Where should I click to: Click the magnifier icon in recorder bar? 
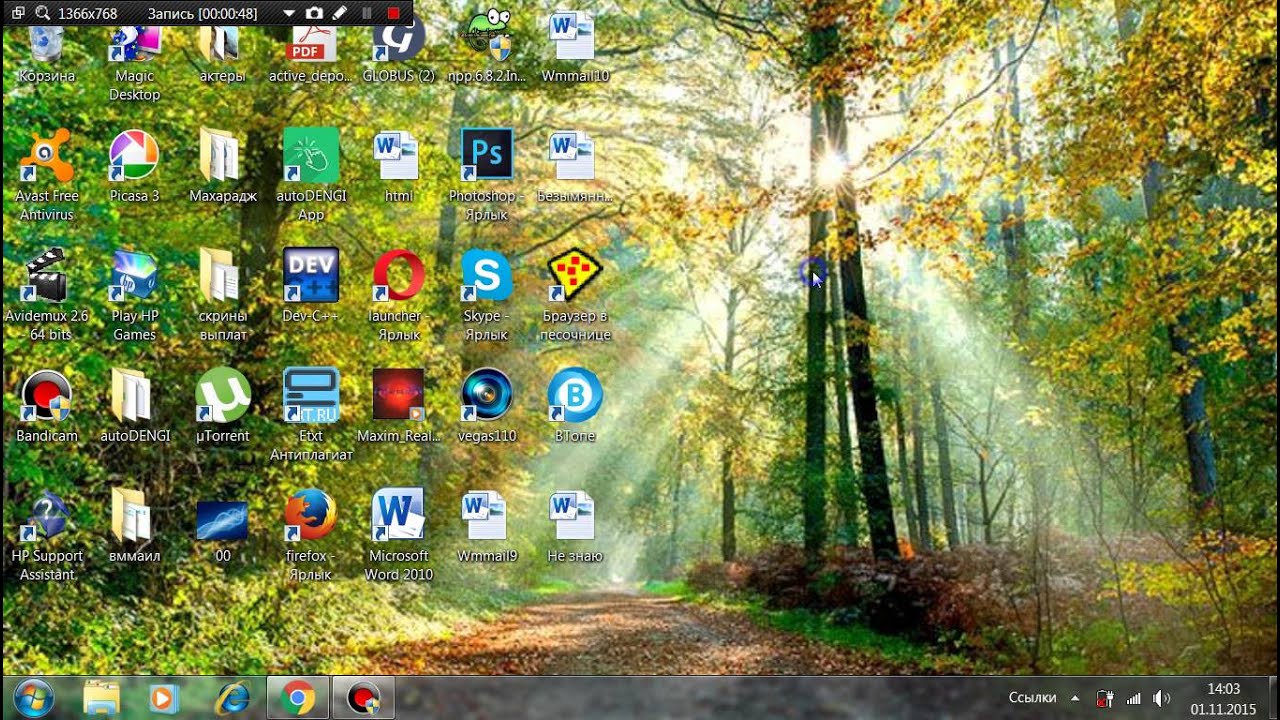pyautogui.click(x=42, y=13)
